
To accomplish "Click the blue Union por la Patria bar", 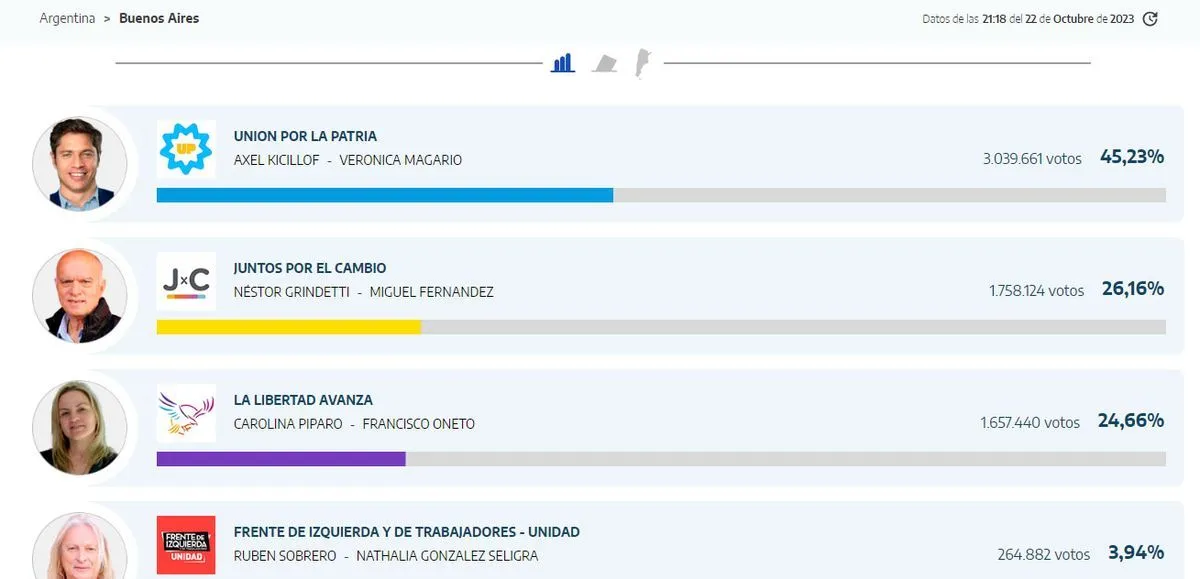I will pyautogui.click(x=385, y=195).
